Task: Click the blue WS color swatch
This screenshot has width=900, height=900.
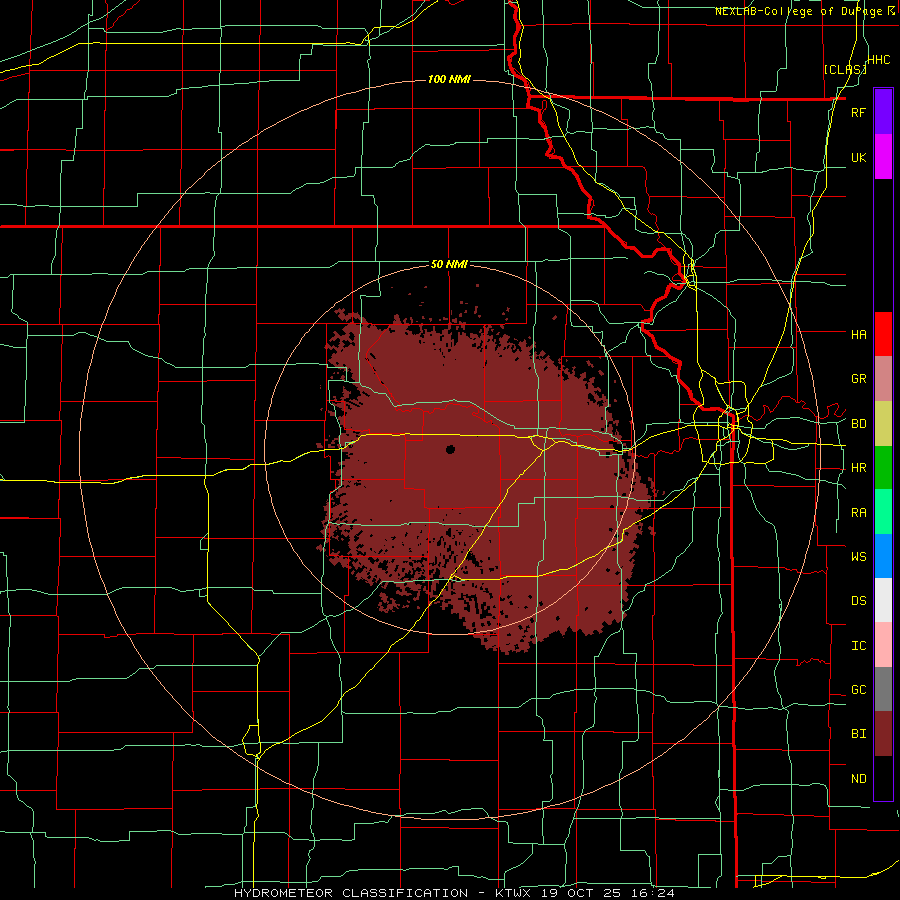Action: click(x=883, y=556)
